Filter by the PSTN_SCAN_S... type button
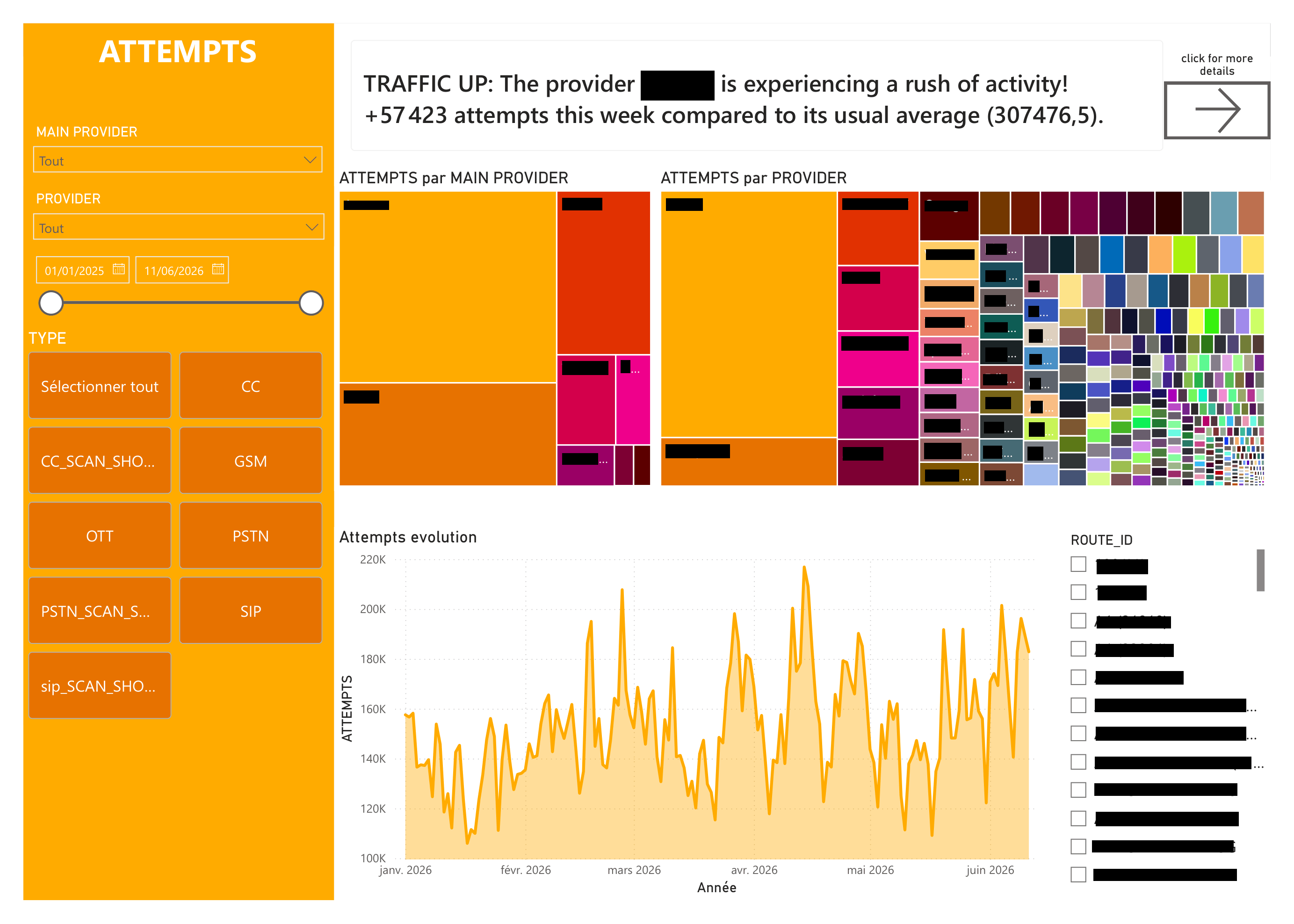 (100, 611)
